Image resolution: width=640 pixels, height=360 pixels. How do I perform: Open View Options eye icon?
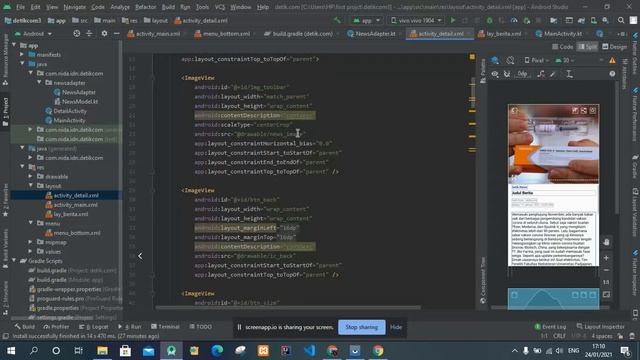point(495,74)
